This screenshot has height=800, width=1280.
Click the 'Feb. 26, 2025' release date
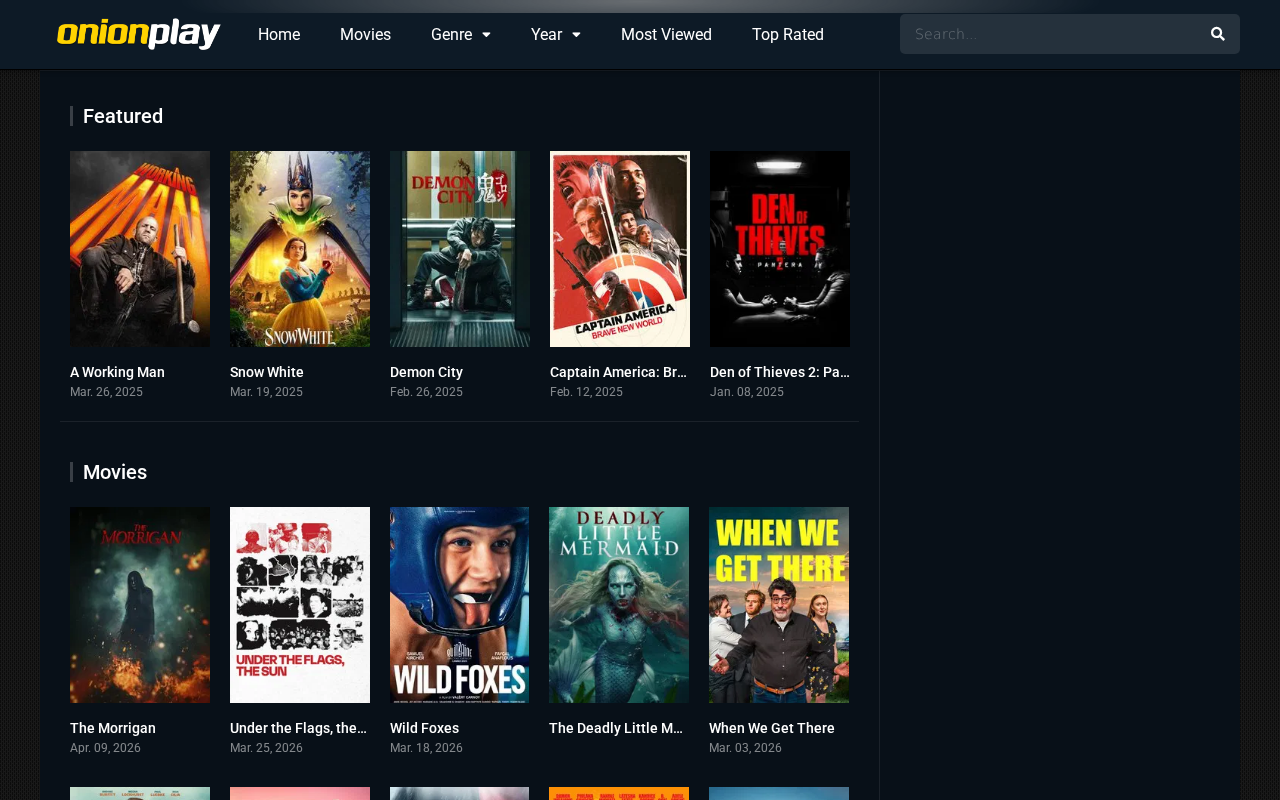(x=426, y=392)
